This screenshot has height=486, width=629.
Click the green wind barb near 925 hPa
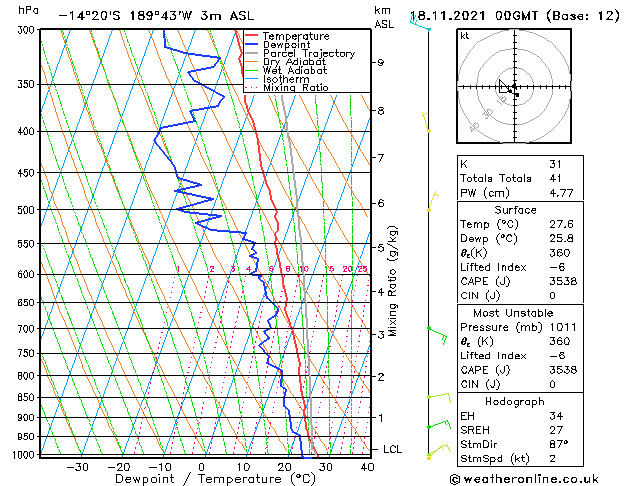click(x=439, y=424)
